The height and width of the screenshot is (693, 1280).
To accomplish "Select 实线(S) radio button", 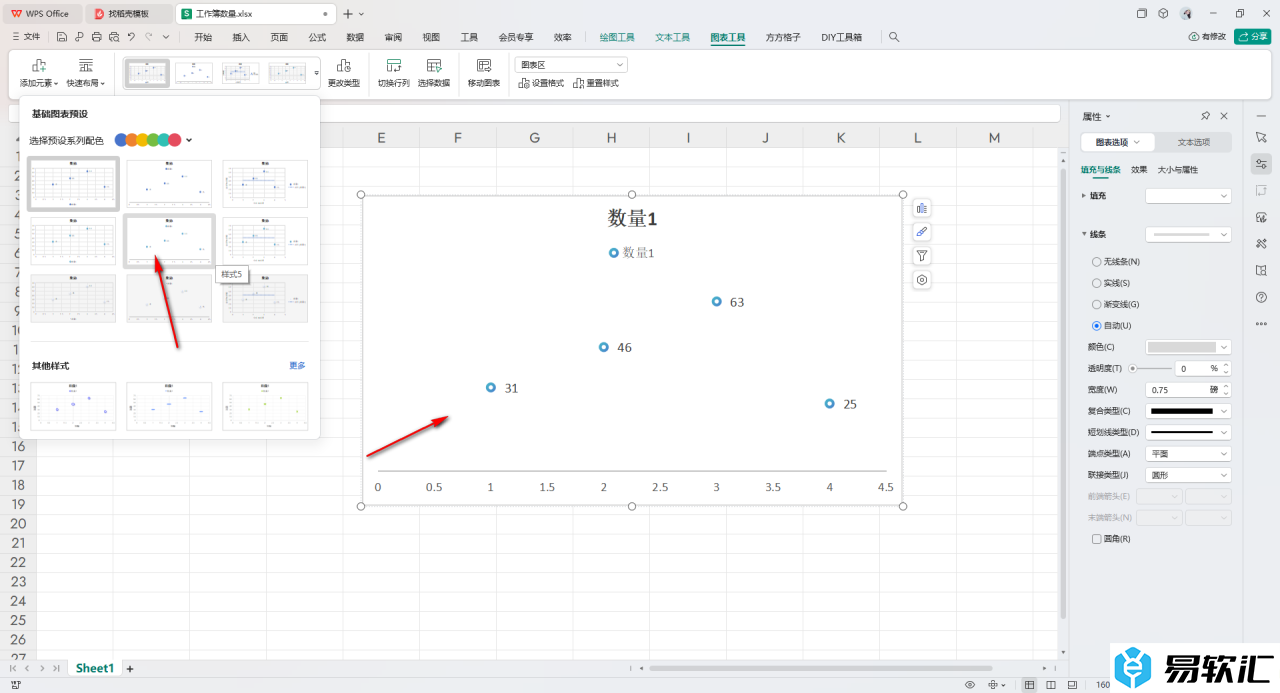I will tap(1097, 283).
